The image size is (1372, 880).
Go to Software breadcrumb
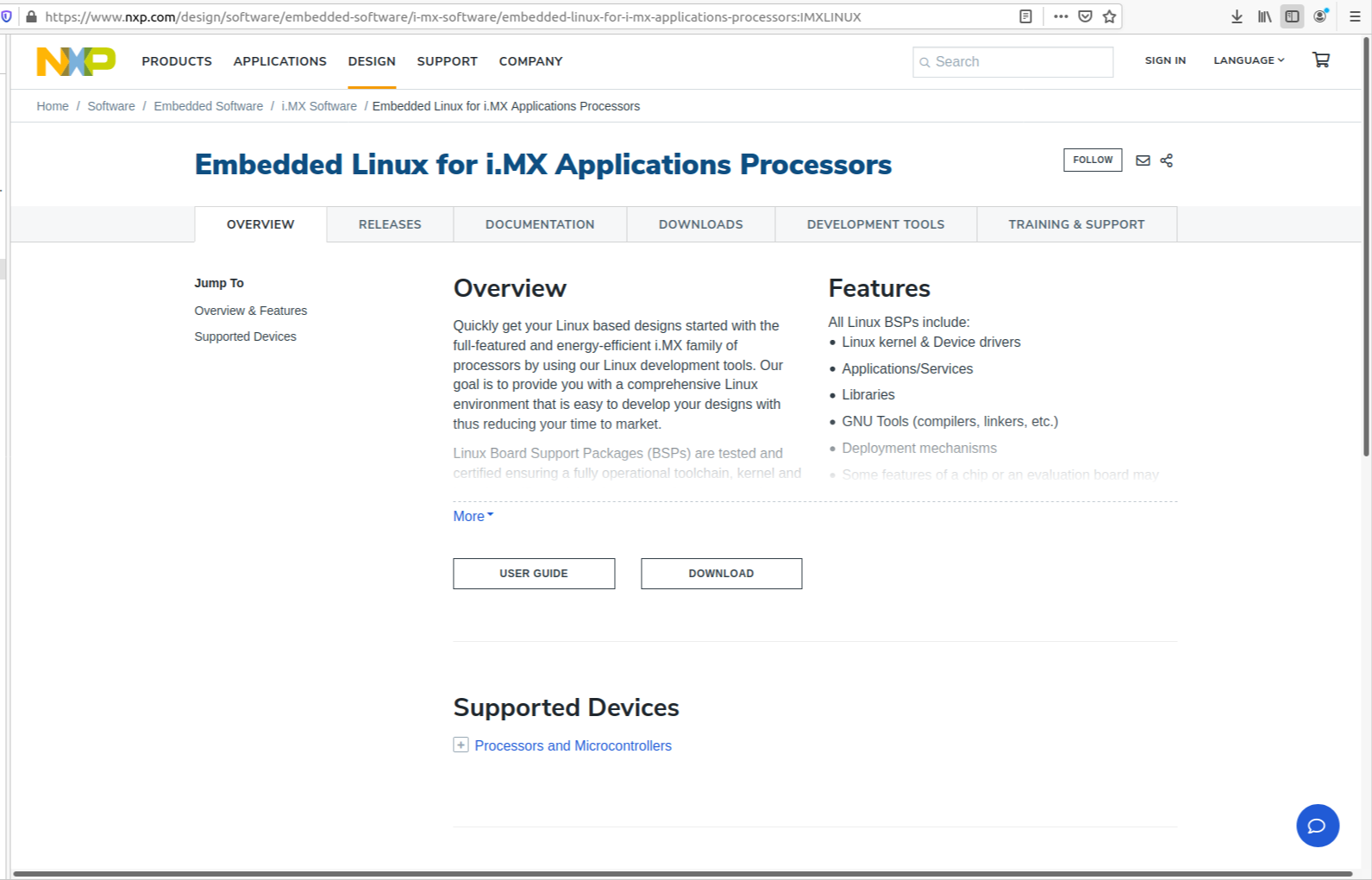[x=111, y=106]
